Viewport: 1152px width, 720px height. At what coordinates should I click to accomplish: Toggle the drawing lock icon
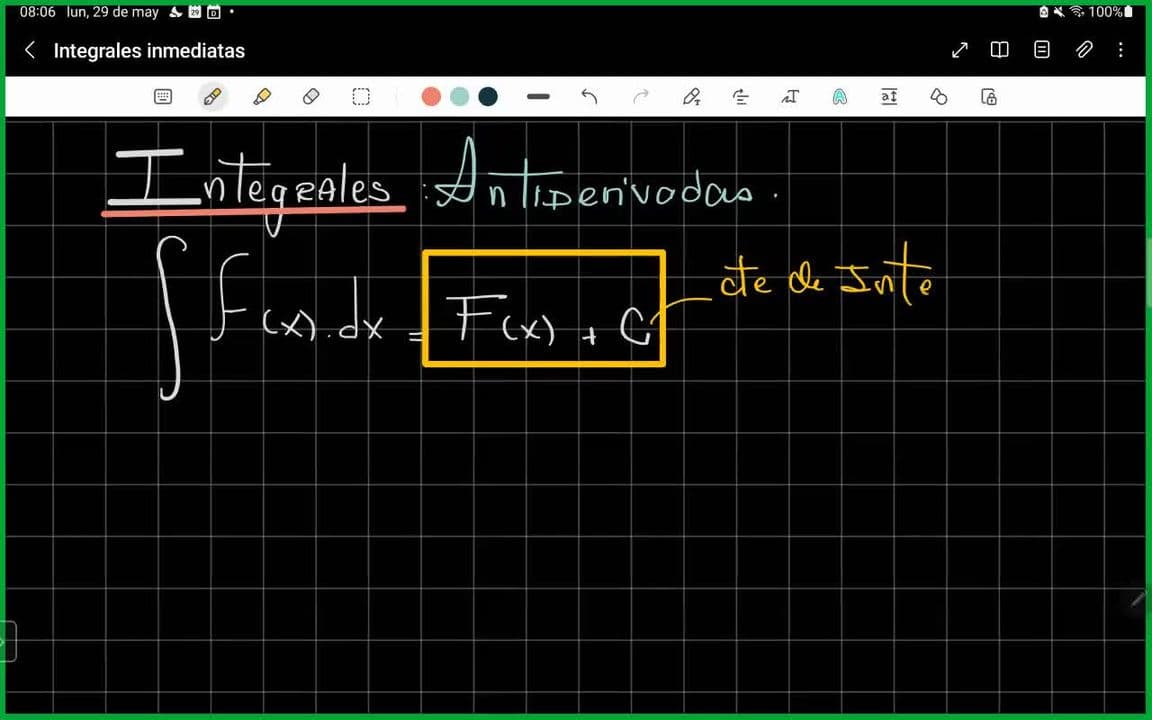989,97
